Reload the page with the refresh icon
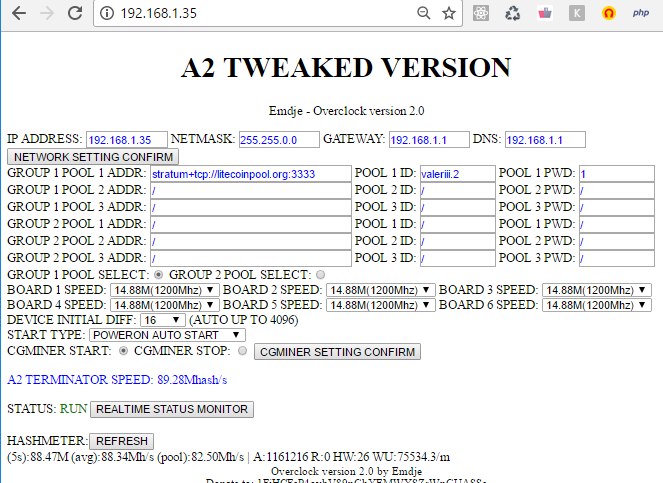 [x=75, y=13]
